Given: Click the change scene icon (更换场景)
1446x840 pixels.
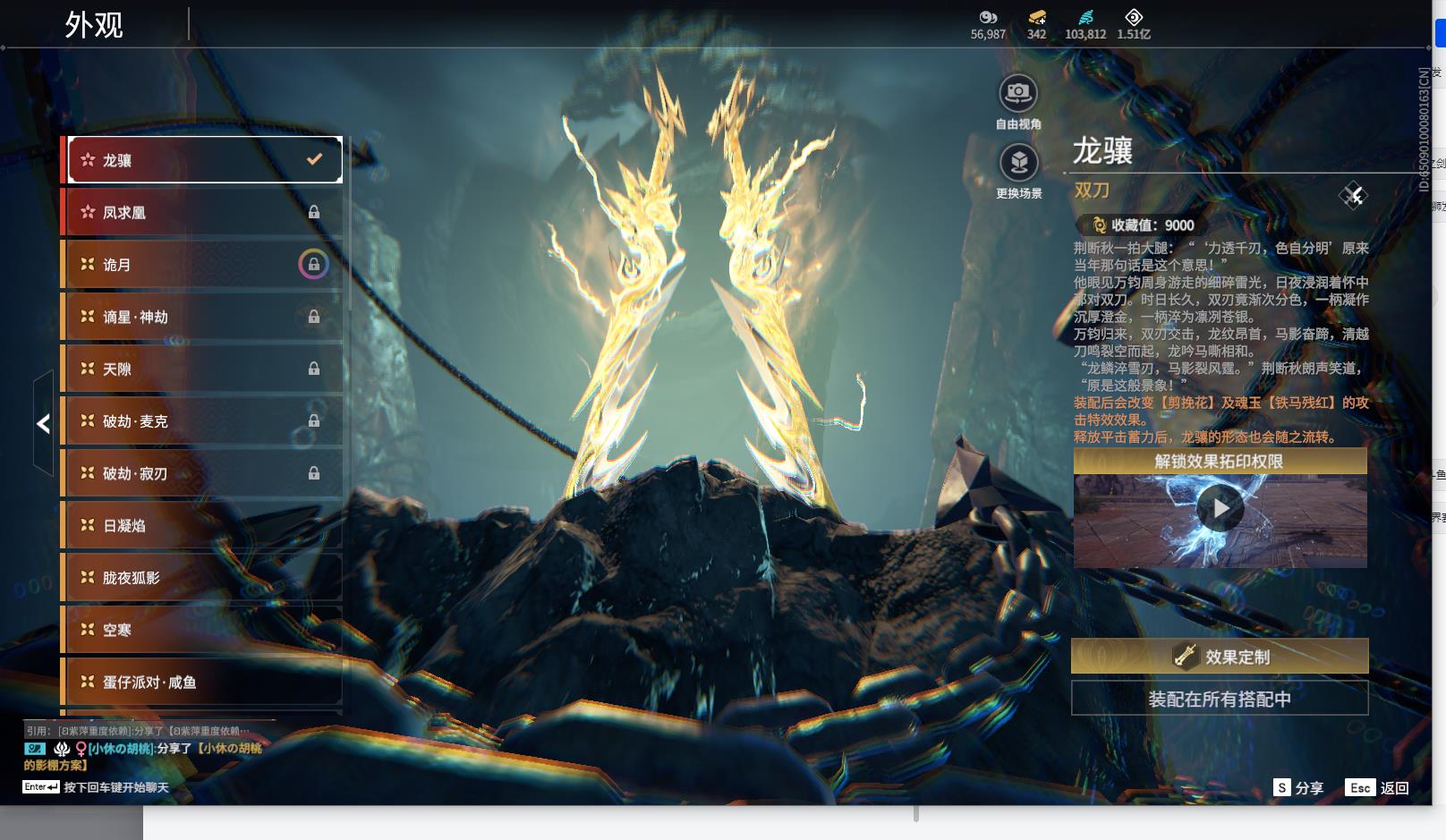Looking at the screenshot, I should point(1018,163).
